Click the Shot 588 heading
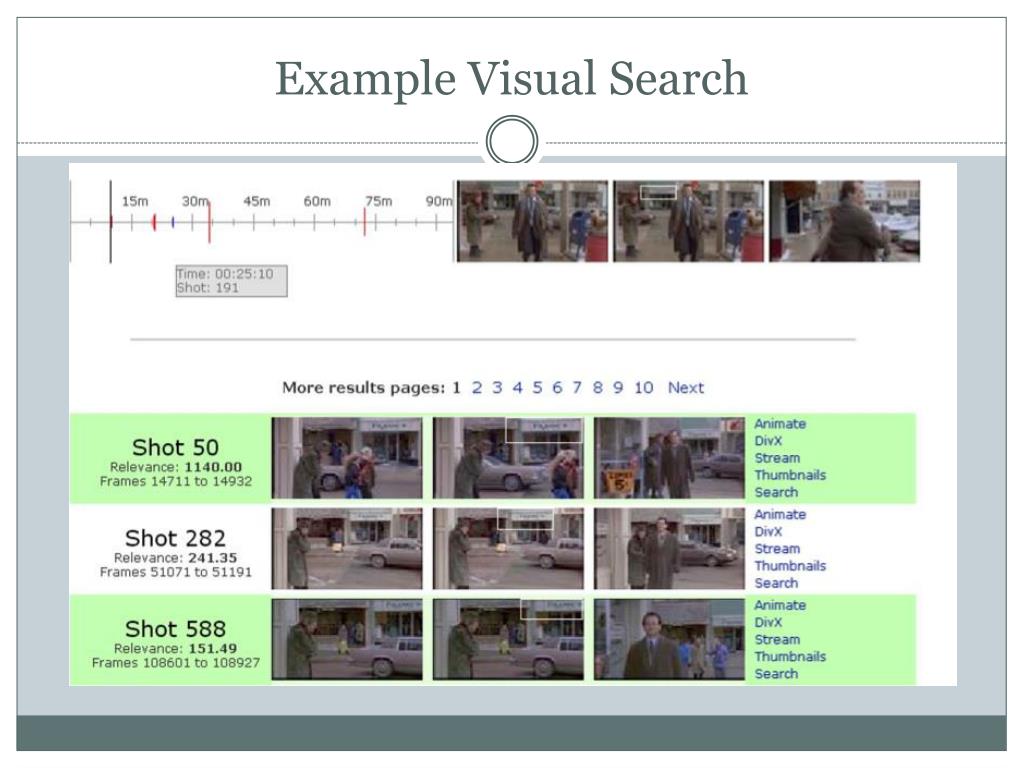The width and height of the screenshot is (1024, 768). point(175,629)
